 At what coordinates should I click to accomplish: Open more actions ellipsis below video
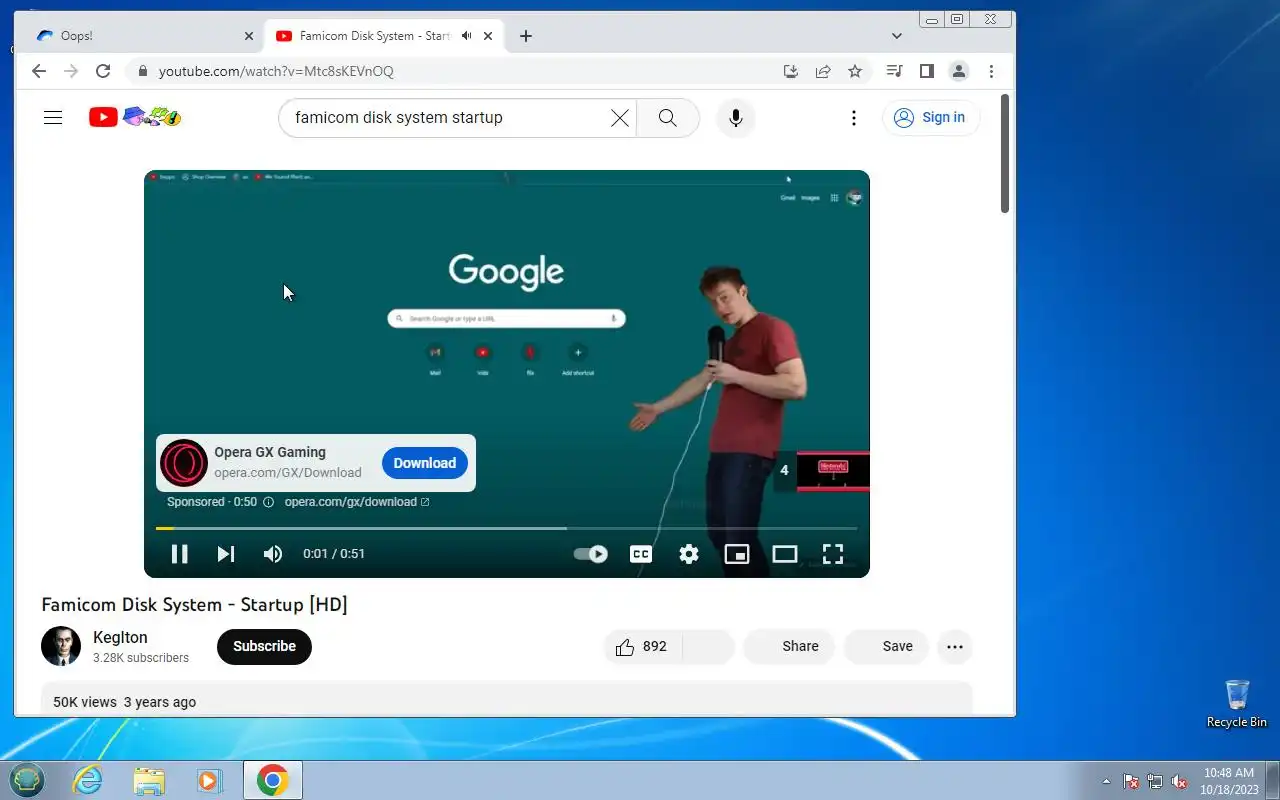(x=955, y=647)
